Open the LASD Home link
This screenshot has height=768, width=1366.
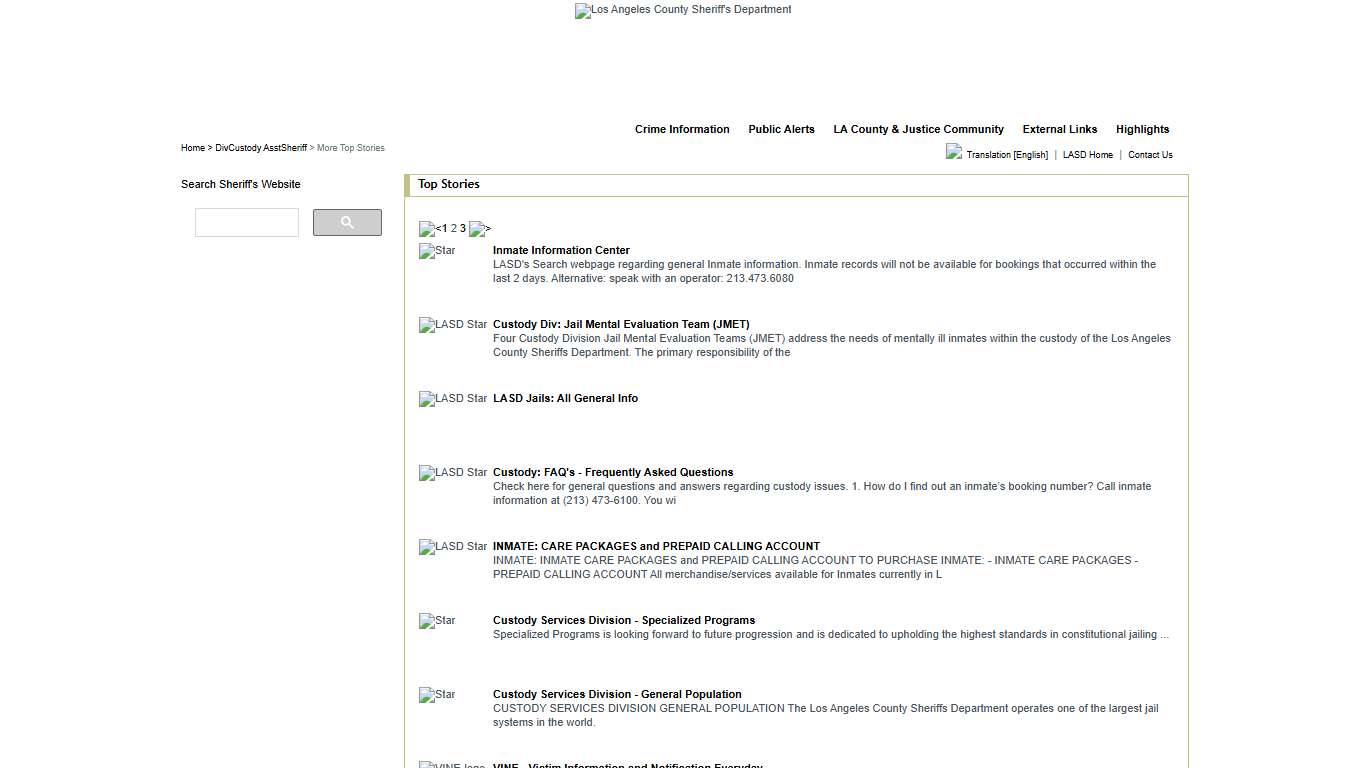(1088, 155)
